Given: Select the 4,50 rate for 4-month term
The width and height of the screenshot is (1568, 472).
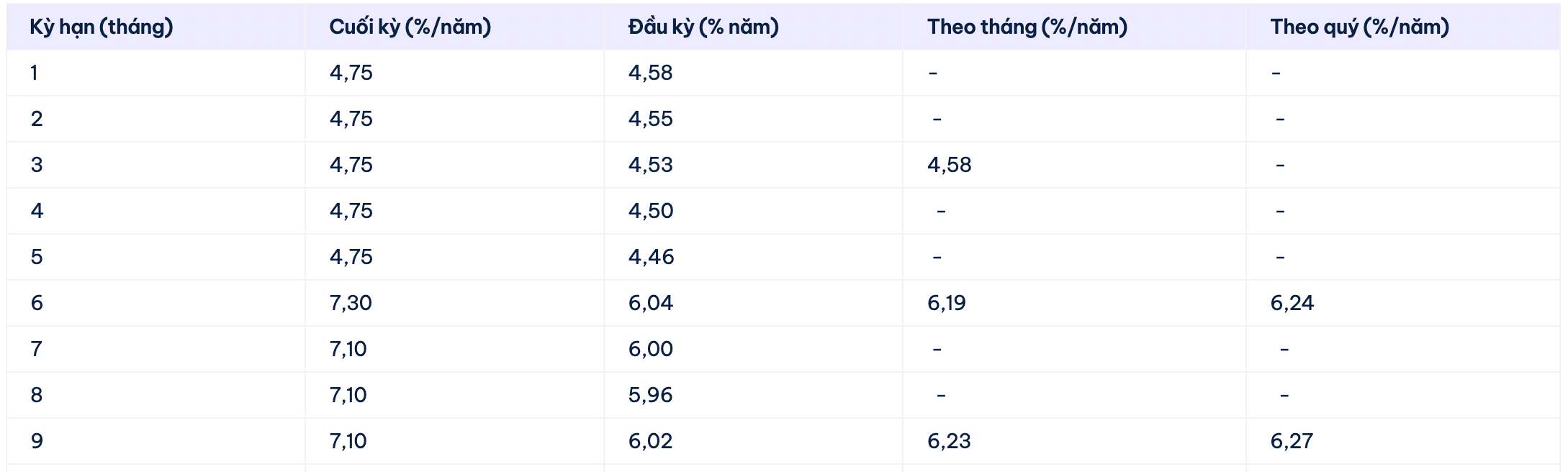Looking at the screenshot, I should tap(650, 211).
